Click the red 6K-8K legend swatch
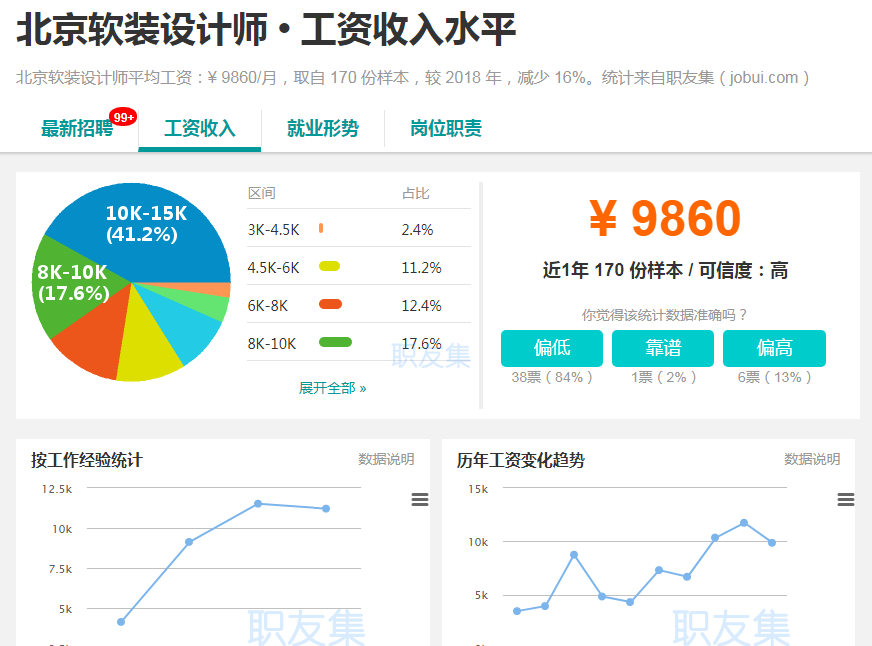 click(330, 304)
